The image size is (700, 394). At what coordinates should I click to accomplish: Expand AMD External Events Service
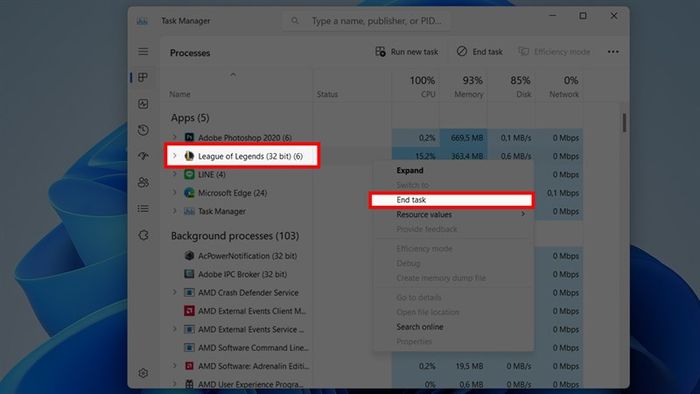(175, 329)
